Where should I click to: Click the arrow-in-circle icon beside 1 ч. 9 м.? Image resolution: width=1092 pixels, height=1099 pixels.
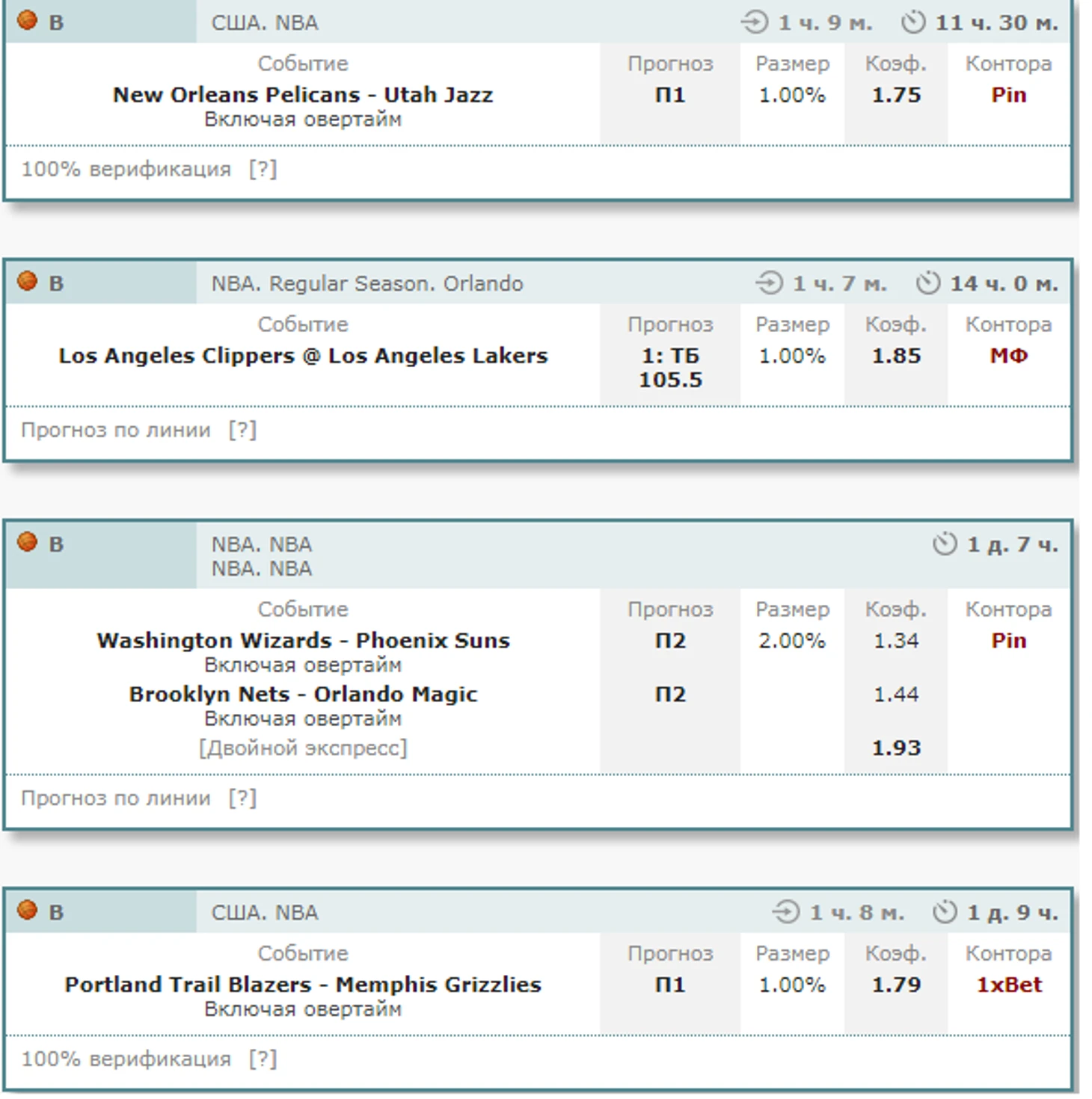point(755,22)
